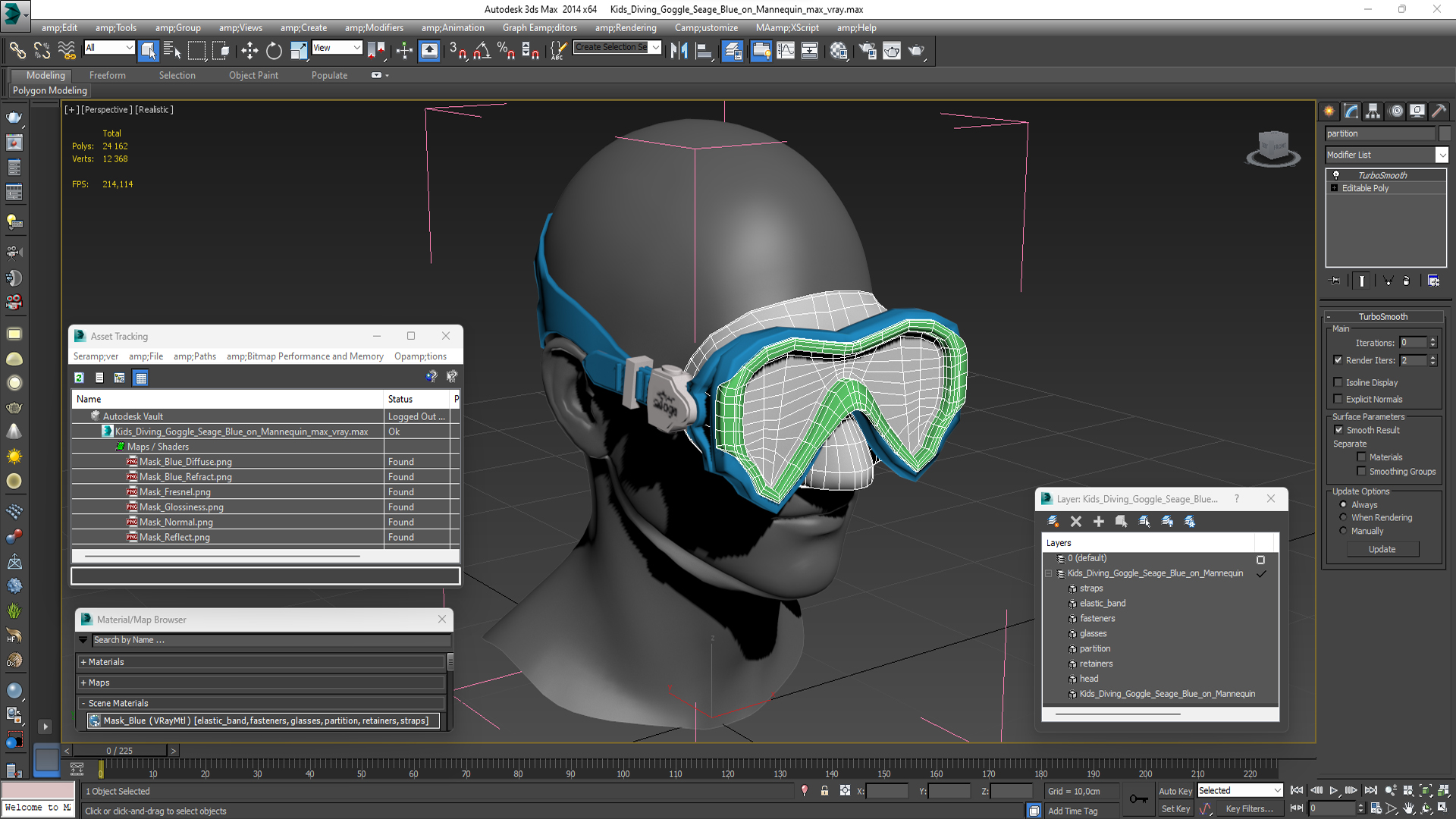Click the Key Filters button
This screenshot has height=819, width=1456.
point(1250,808)
